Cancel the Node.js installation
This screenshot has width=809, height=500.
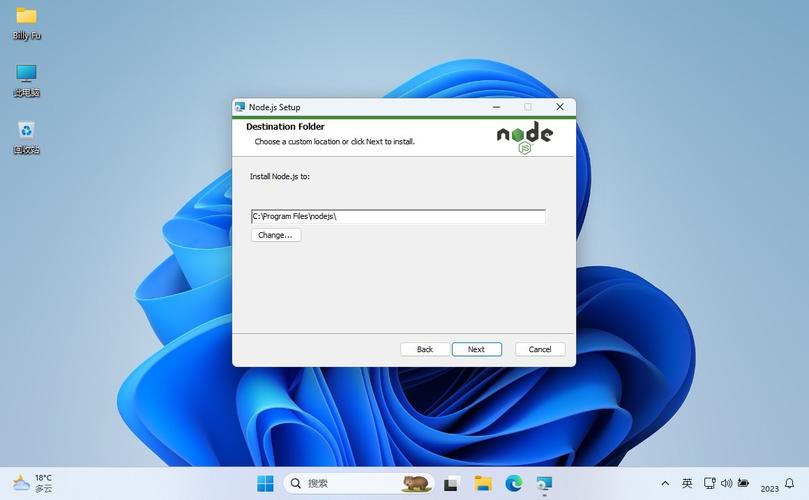[540, 349]
